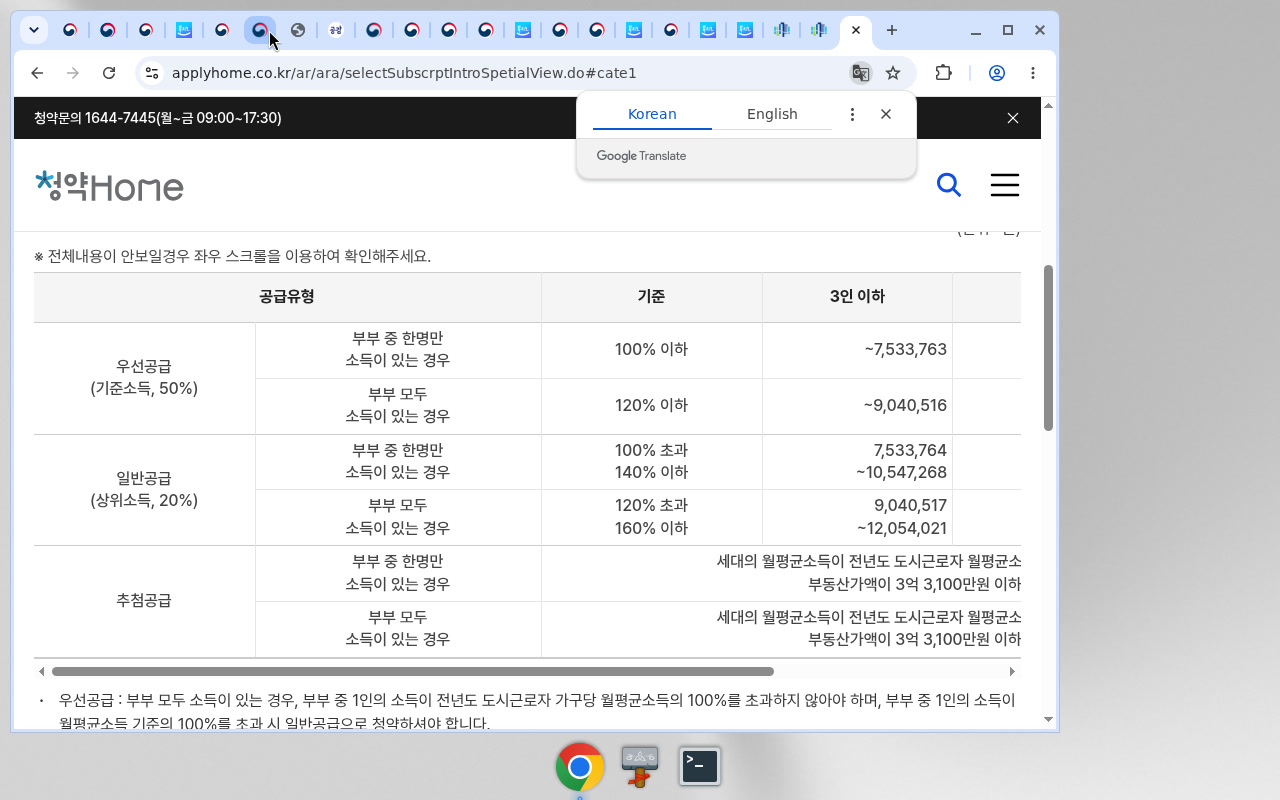Click the 공급유형 column header
Image resolution: width=1280 pixels, height=800 pixels.
(287, 297)
